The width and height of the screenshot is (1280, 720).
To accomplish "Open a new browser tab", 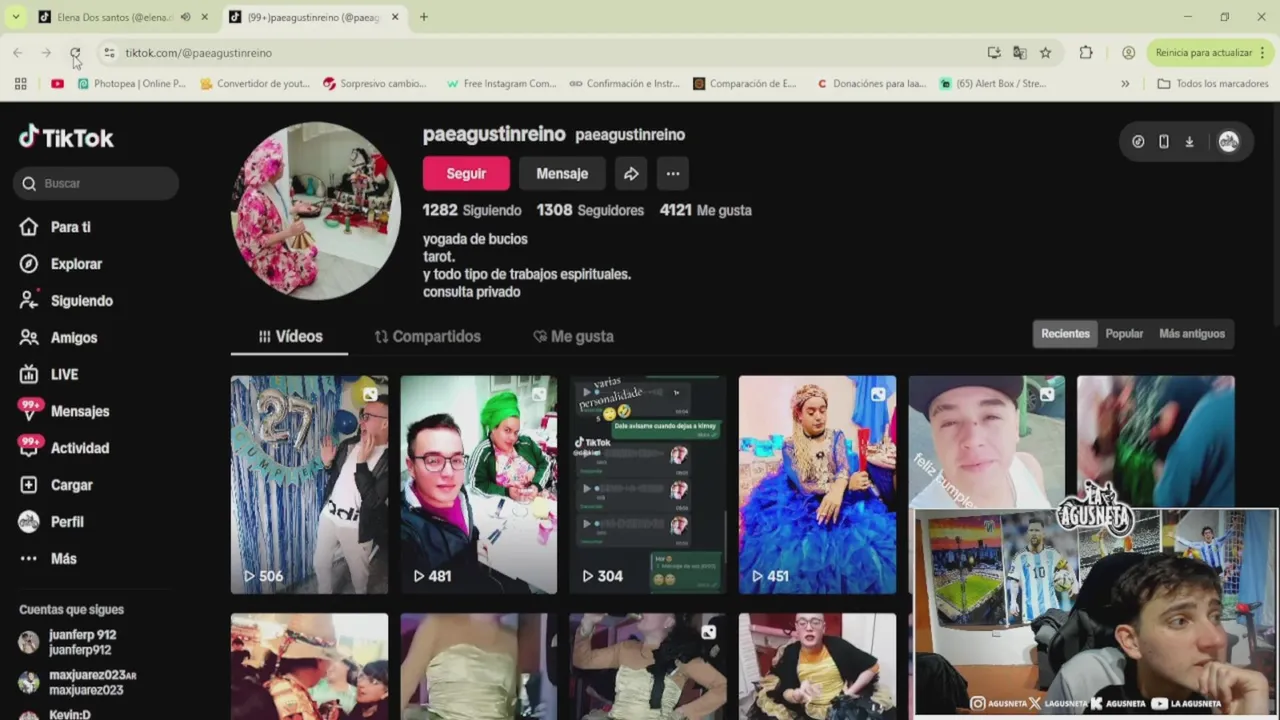I will 424,17.
